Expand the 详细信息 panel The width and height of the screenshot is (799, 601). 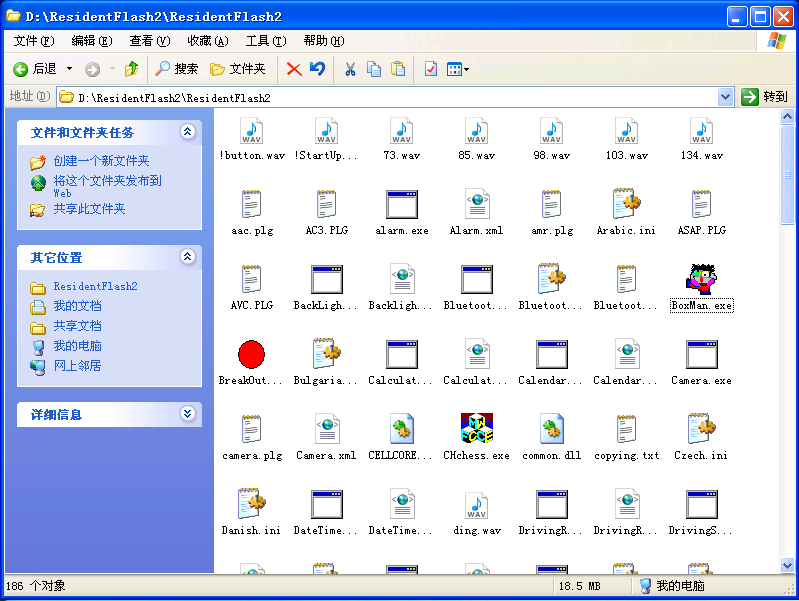tap(188, 413)
